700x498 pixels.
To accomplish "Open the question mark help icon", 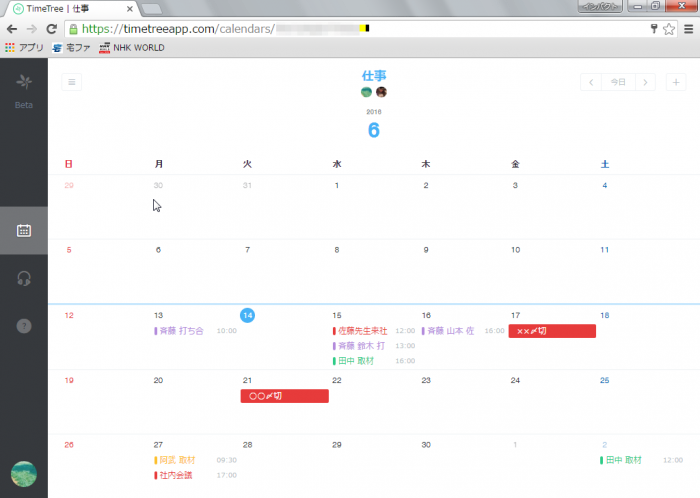I will coord(24,326).
